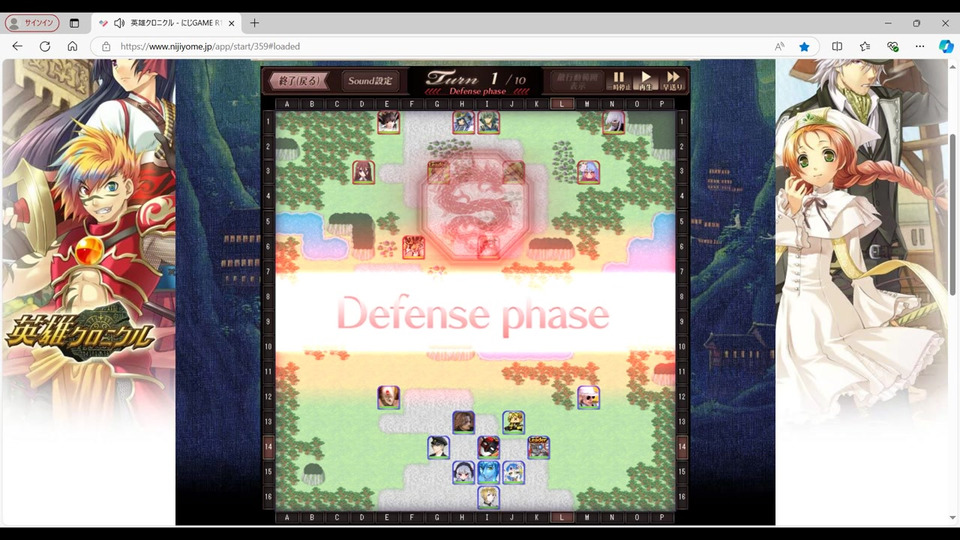Click the サインイン profile button
The image size is (960, 540).
click(32, 23)
